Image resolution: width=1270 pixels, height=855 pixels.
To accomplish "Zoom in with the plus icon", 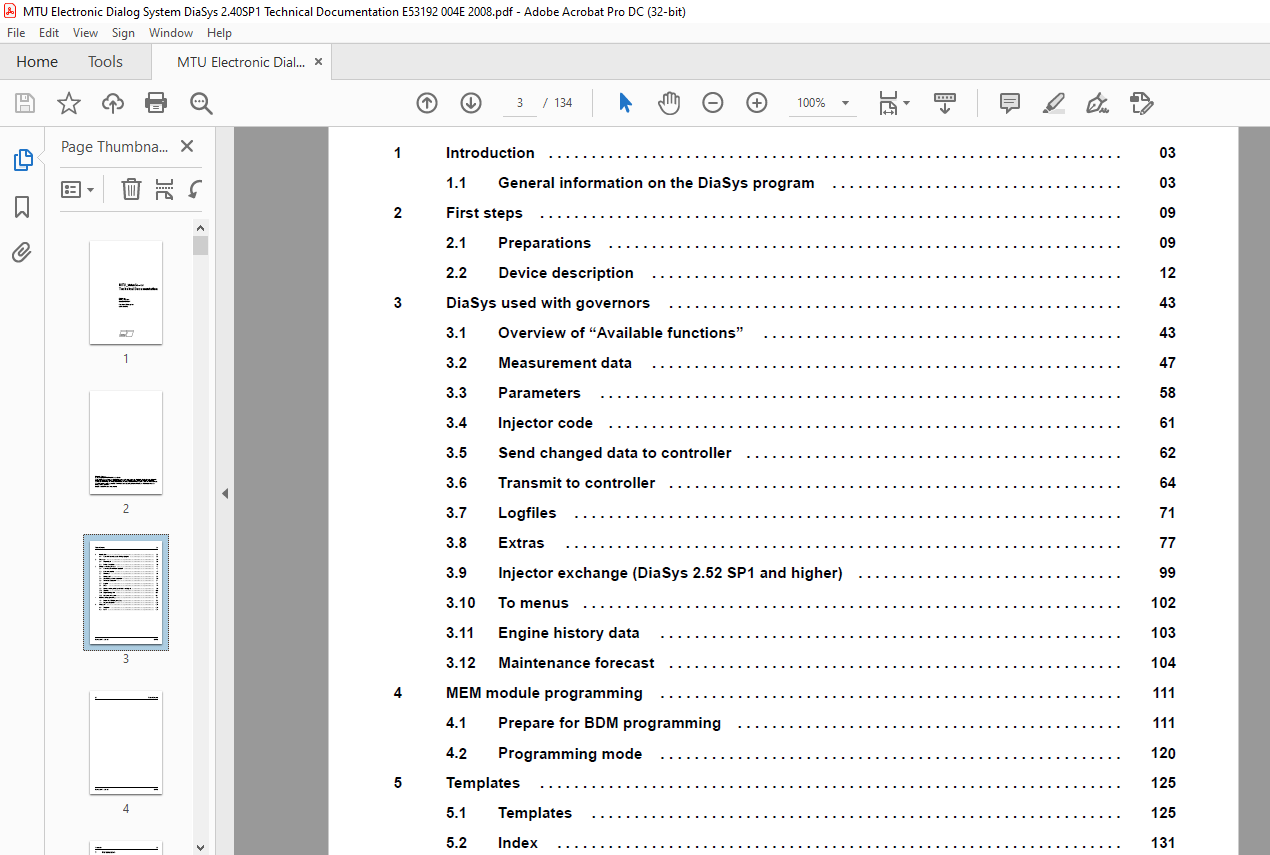I will click(x=757, y=103).
